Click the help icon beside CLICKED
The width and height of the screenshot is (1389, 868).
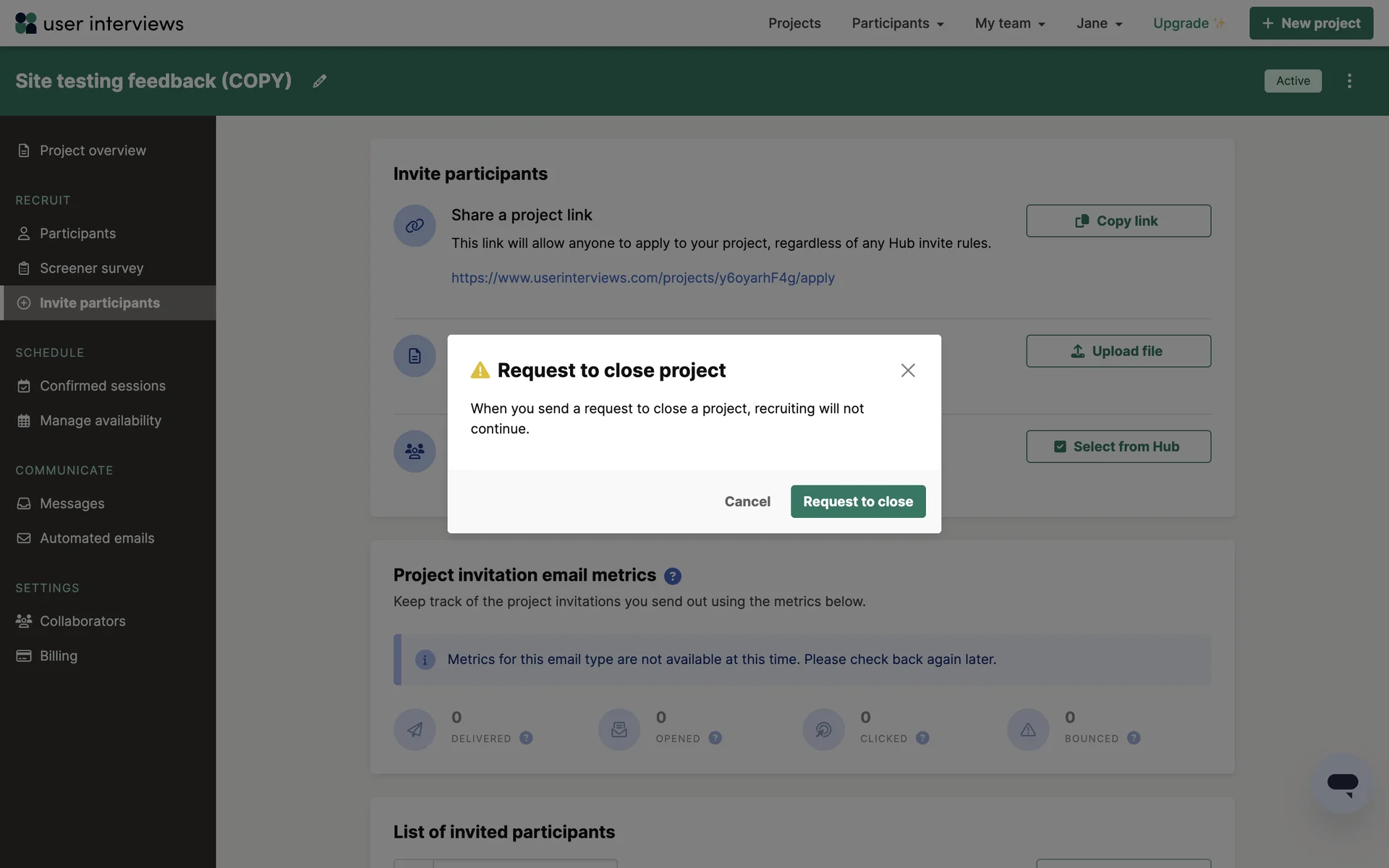(x=922, y=738)
